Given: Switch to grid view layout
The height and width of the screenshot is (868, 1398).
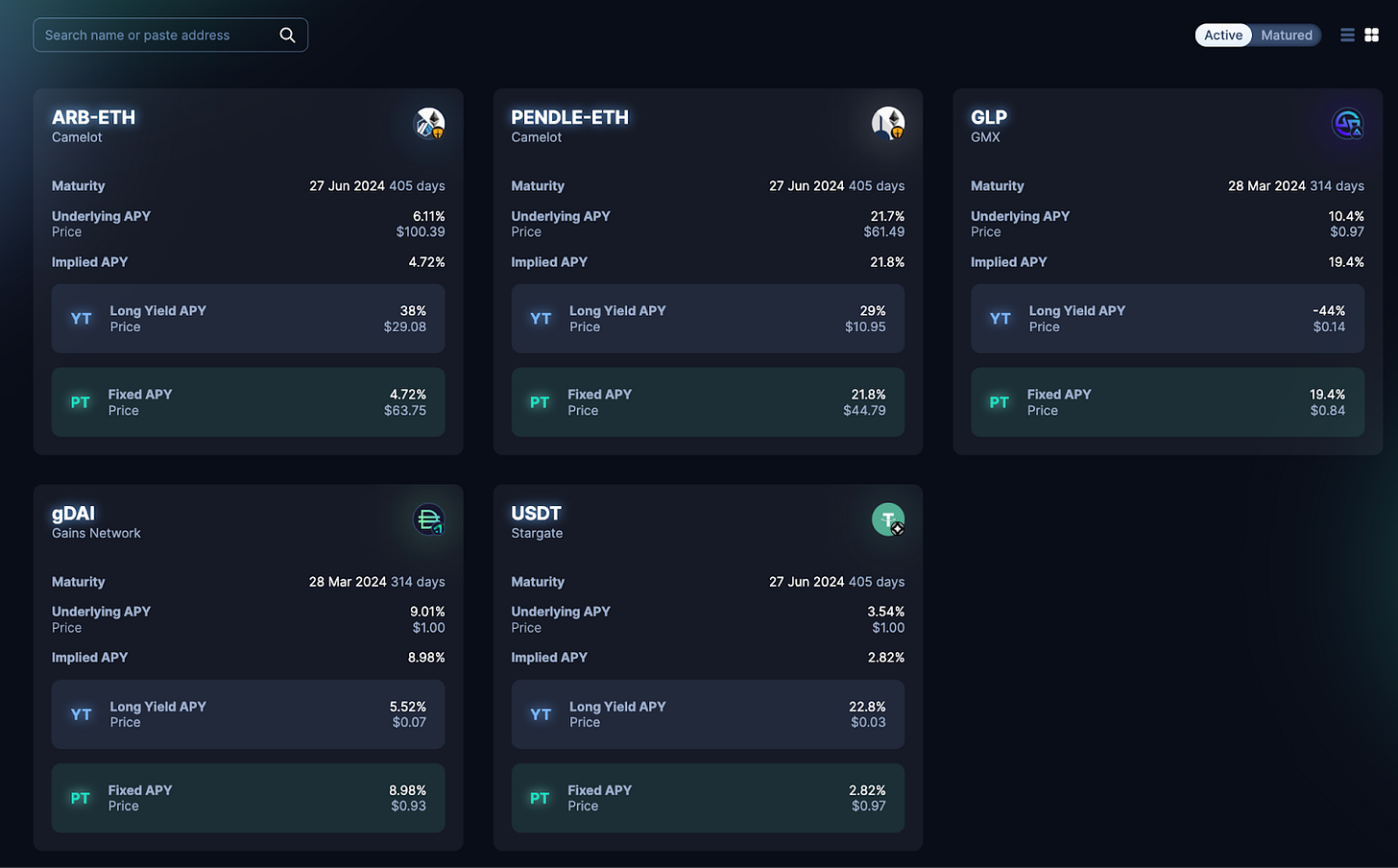Looking at the screenshot, I should point(1372,36).
